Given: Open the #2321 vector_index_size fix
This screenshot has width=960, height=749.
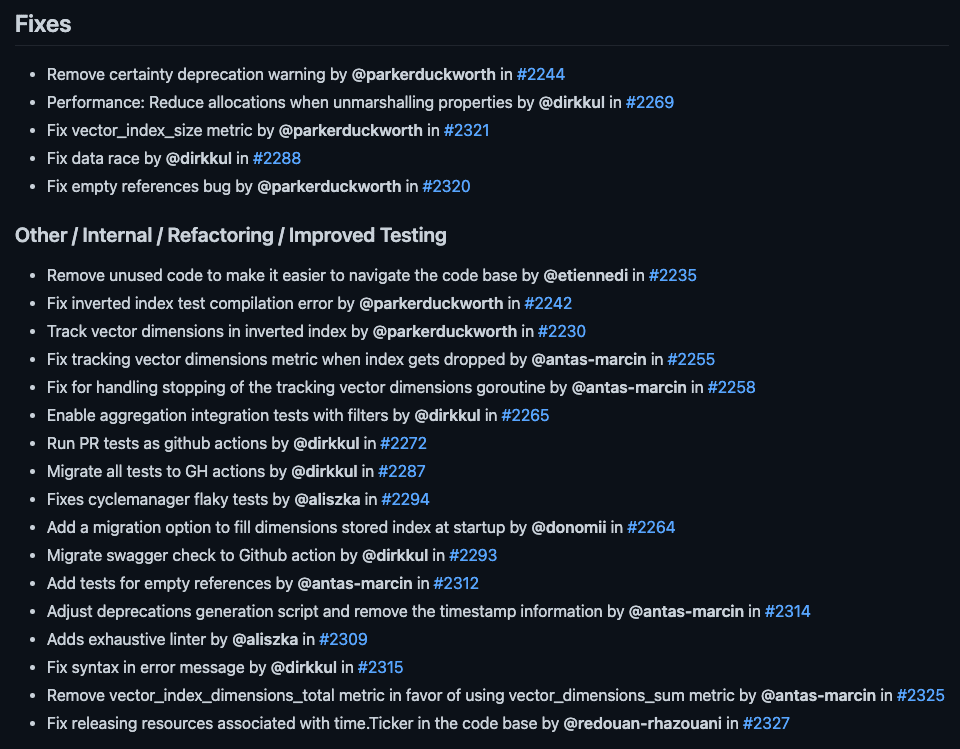Looking at the screenshot, I should click(x=467, y=130).
